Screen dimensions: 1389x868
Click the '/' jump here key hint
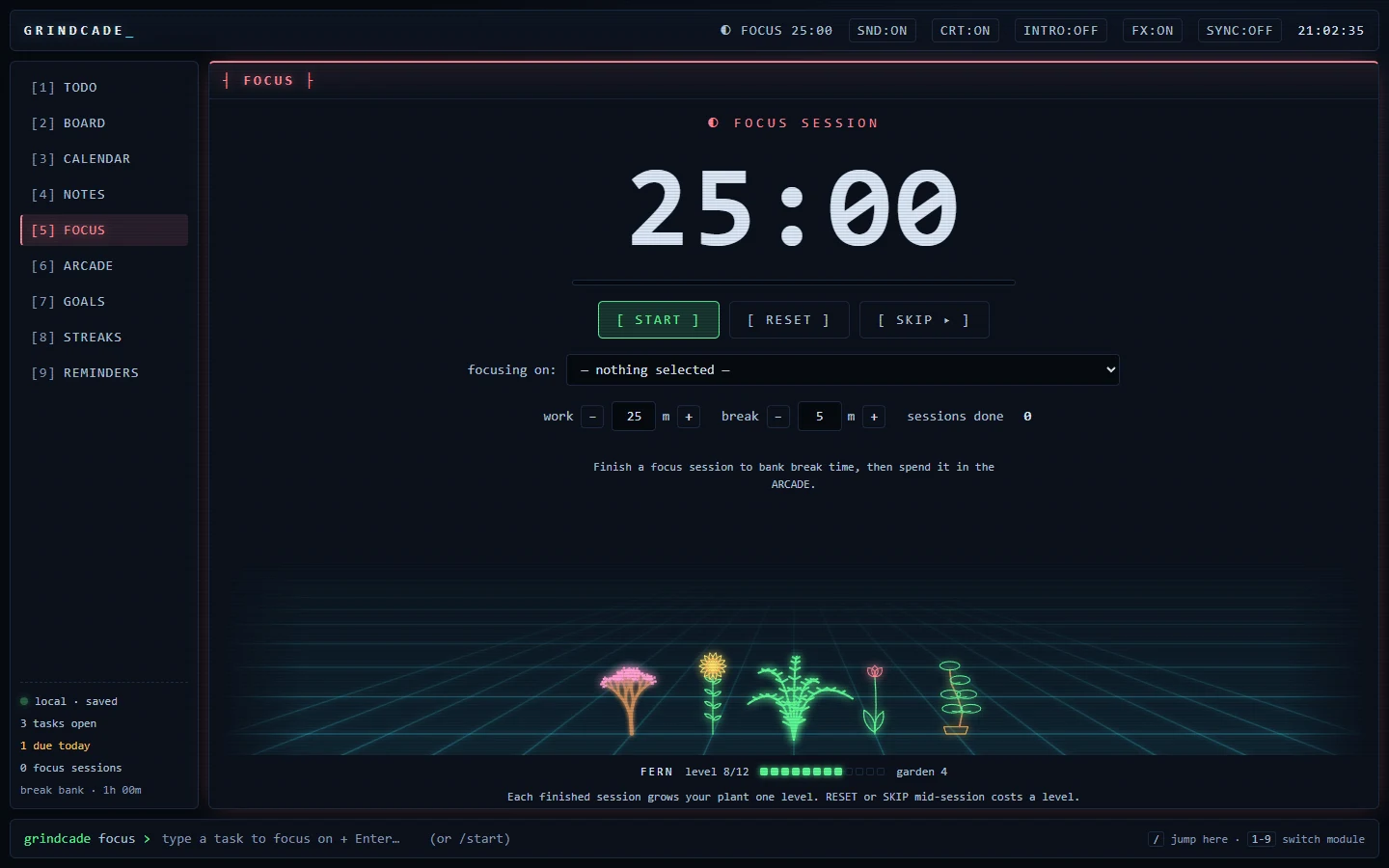pyautogui.click(x=1156, y=839)
